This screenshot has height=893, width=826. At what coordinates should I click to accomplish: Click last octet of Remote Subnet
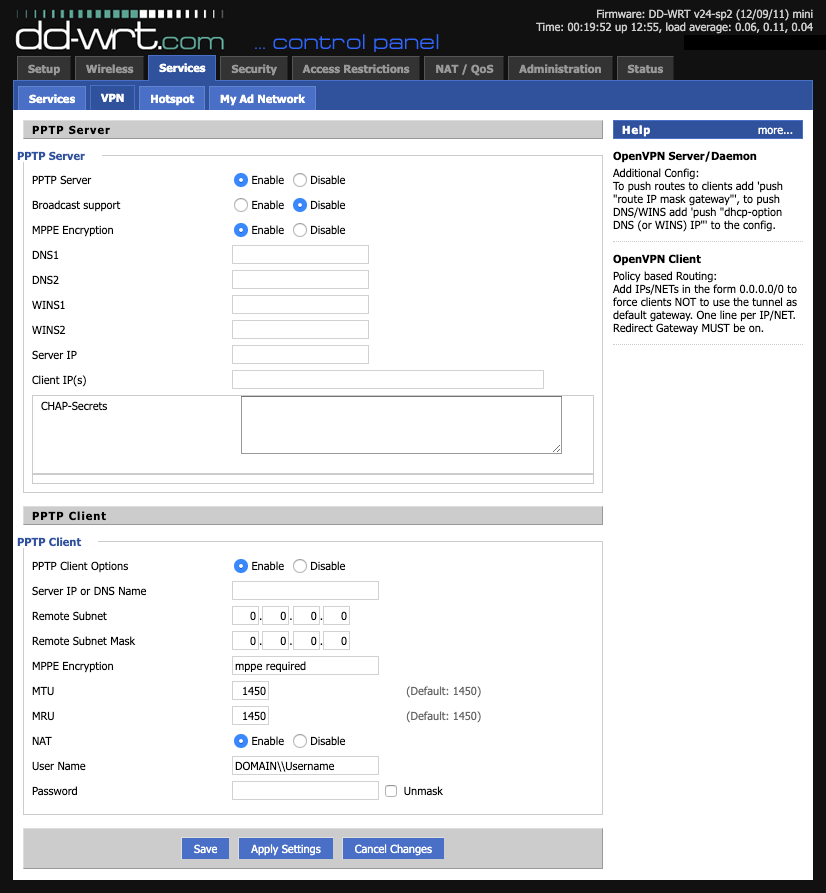click(x=336, y=616)
